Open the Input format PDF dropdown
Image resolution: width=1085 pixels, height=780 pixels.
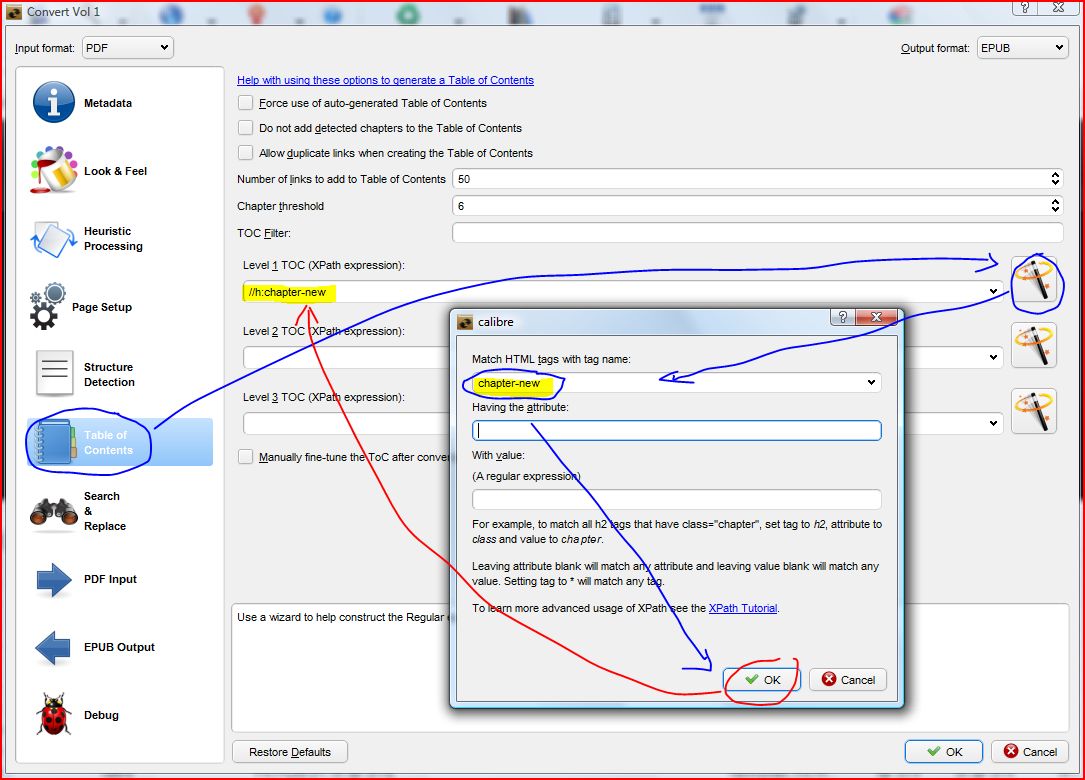127,48
